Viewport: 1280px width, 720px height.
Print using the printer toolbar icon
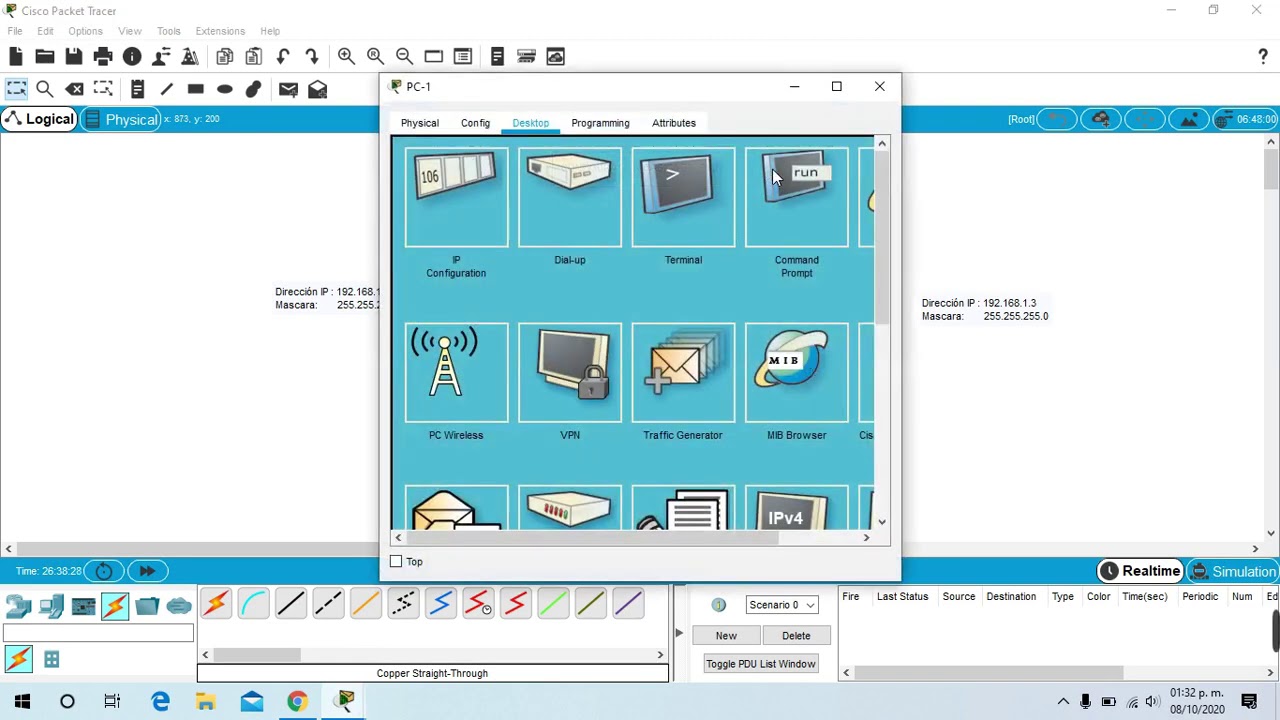(102, 57)
